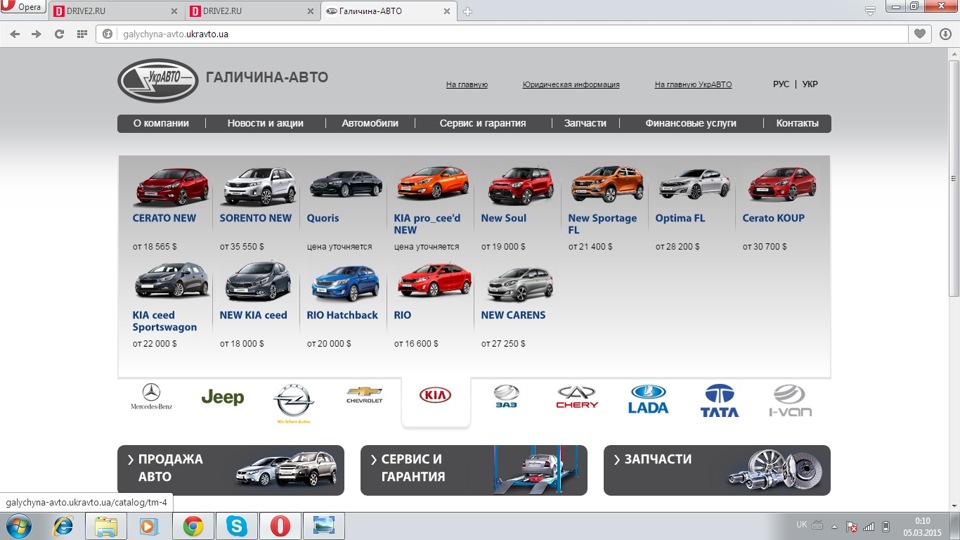Open the СЕРВИС И ГАРАНТИЯ banner
The image size is (960, 540).
pyautogui.click(x=474, y=470)
